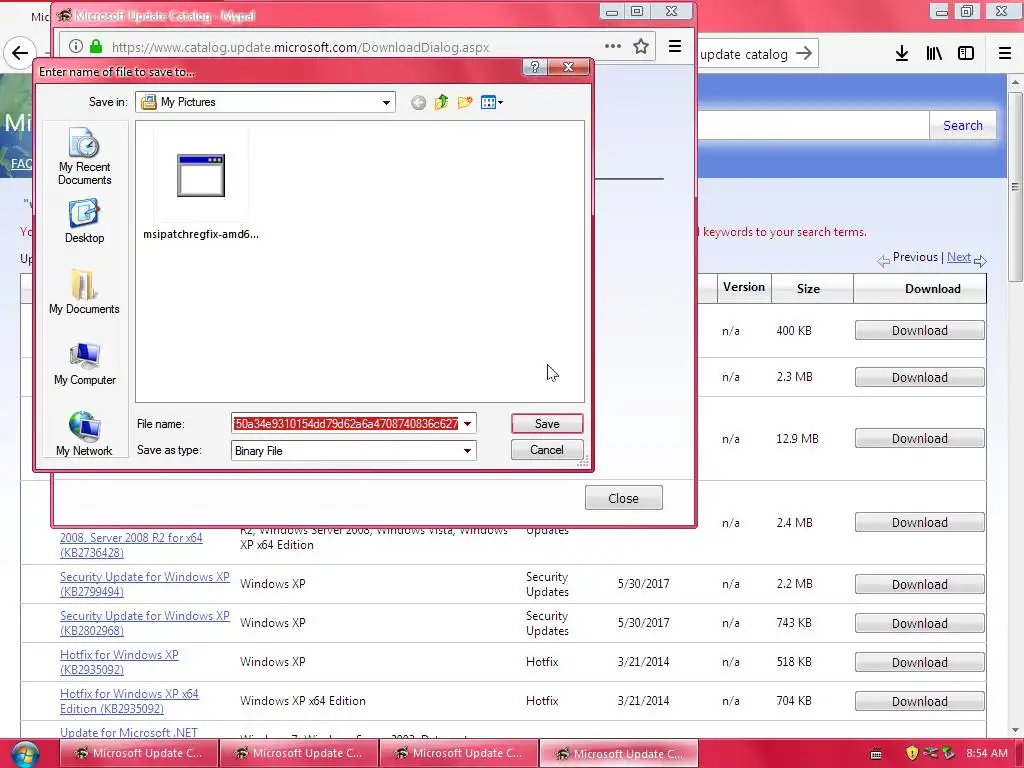The image size is (1024, 768).
Task: Click the 8:54 AM system clock
Action: click(987, 753)
